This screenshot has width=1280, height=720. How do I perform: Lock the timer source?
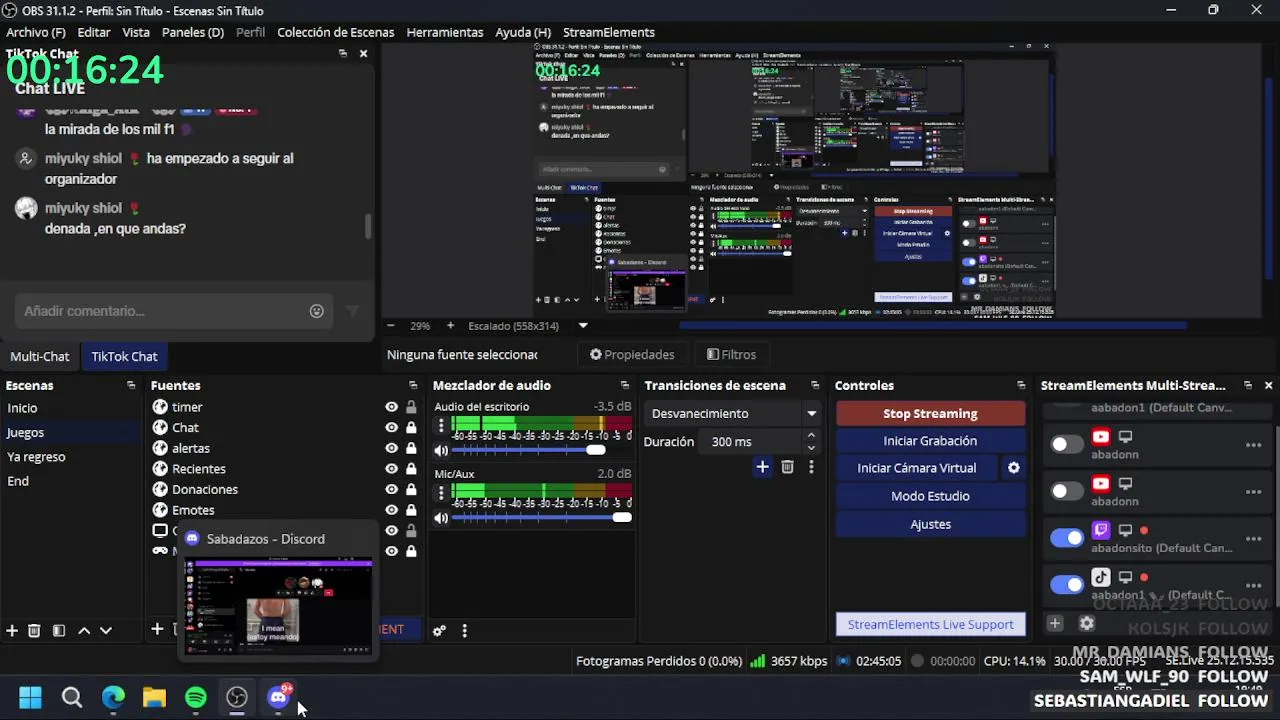411,407
